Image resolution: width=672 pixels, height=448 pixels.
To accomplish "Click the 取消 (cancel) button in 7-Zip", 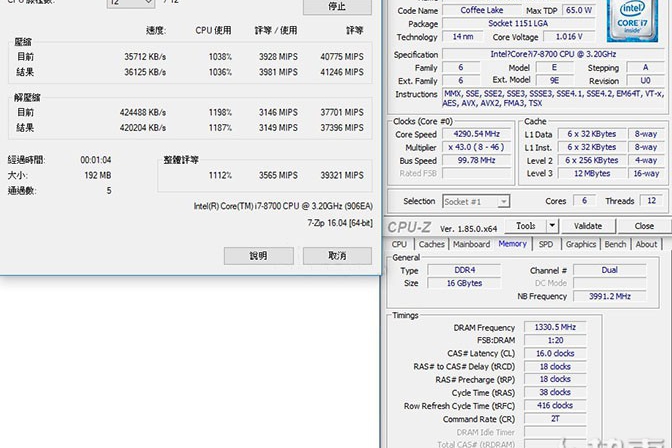I will [337, 256].
